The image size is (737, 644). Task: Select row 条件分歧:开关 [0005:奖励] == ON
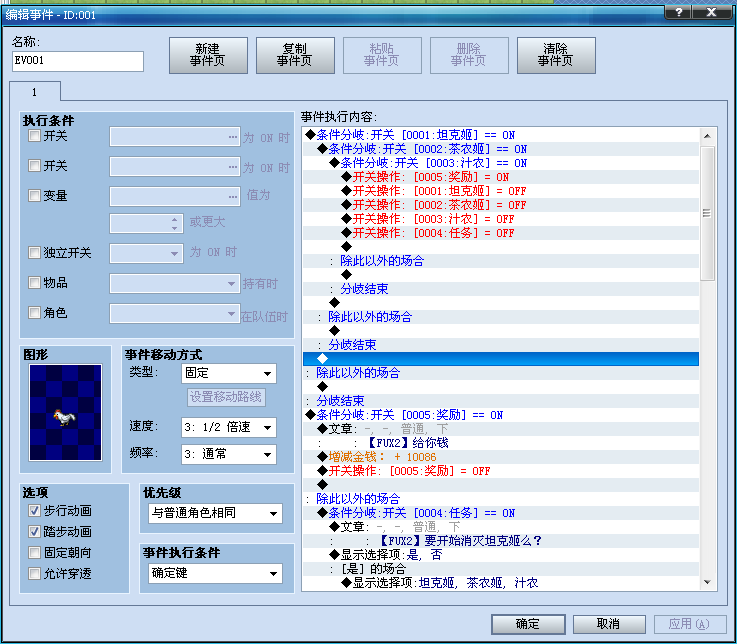click(x=501, y=415)
